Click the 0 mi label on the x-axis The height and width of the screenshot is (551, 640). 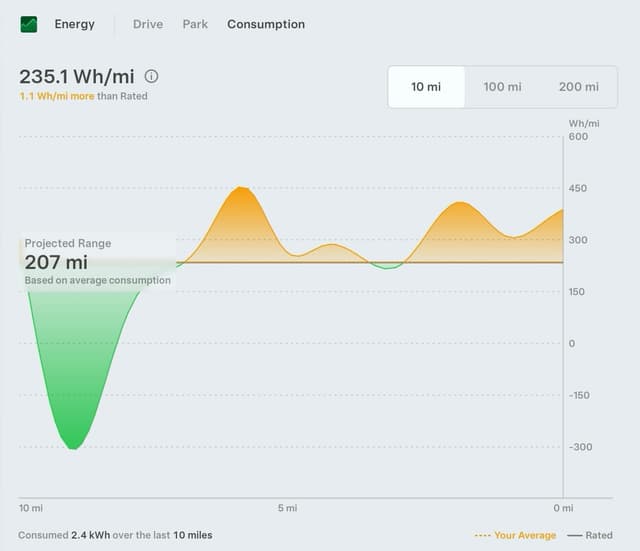coord(563,509)
